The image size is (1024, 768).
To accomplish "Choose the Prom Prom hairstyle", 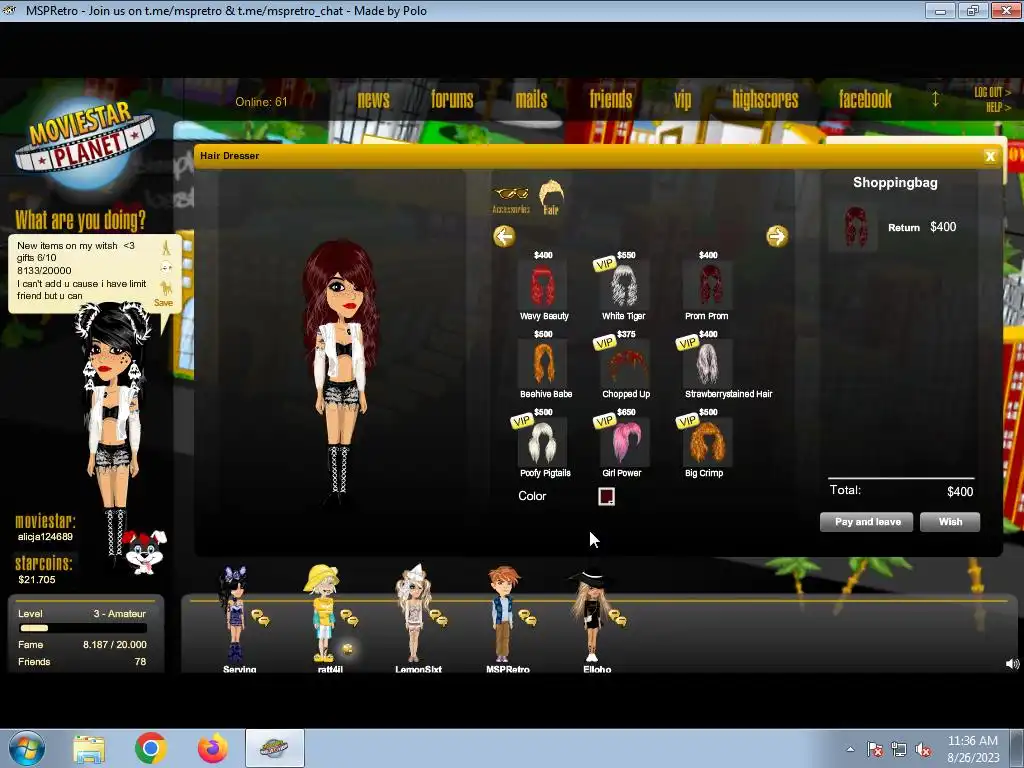I will (708, 285).
